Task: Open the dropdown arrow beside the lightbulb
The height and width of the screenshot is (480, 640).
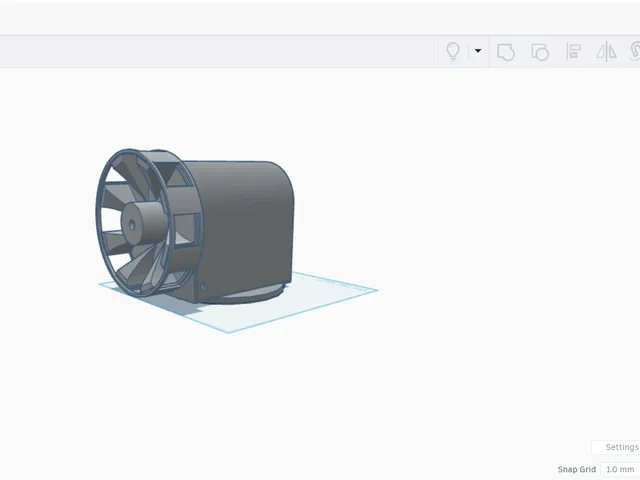Action: pyautogui.click(x=478, y=51)
